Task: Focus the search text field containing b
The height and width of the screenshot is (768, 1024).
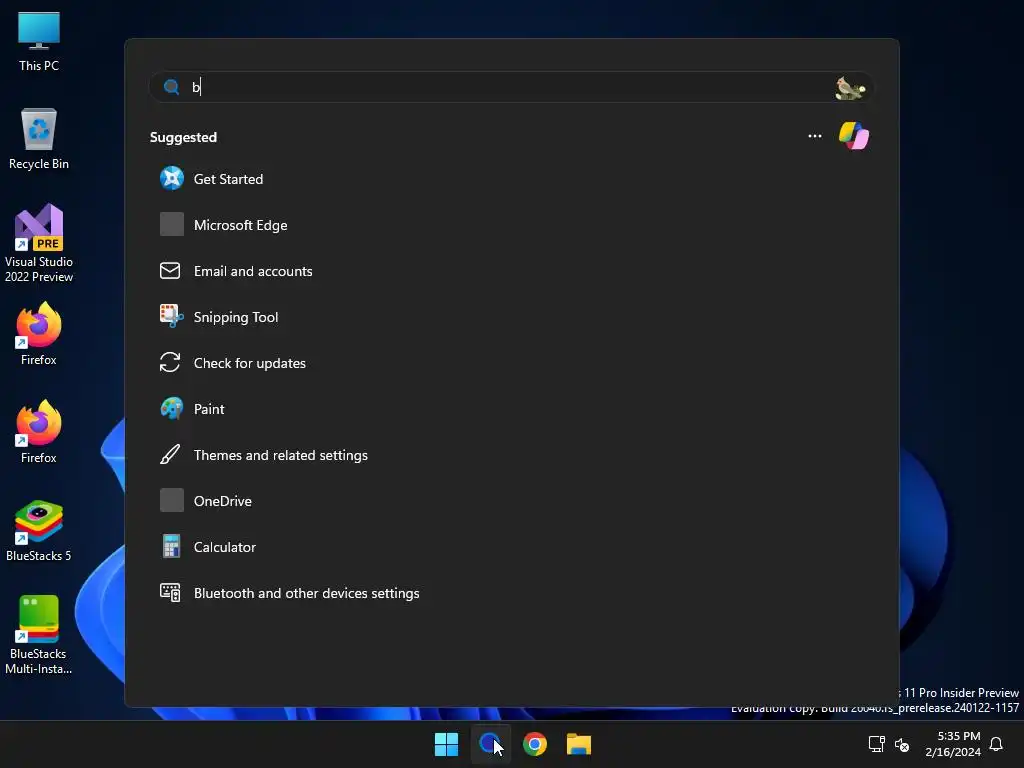Action: click(x=511, y=87)
